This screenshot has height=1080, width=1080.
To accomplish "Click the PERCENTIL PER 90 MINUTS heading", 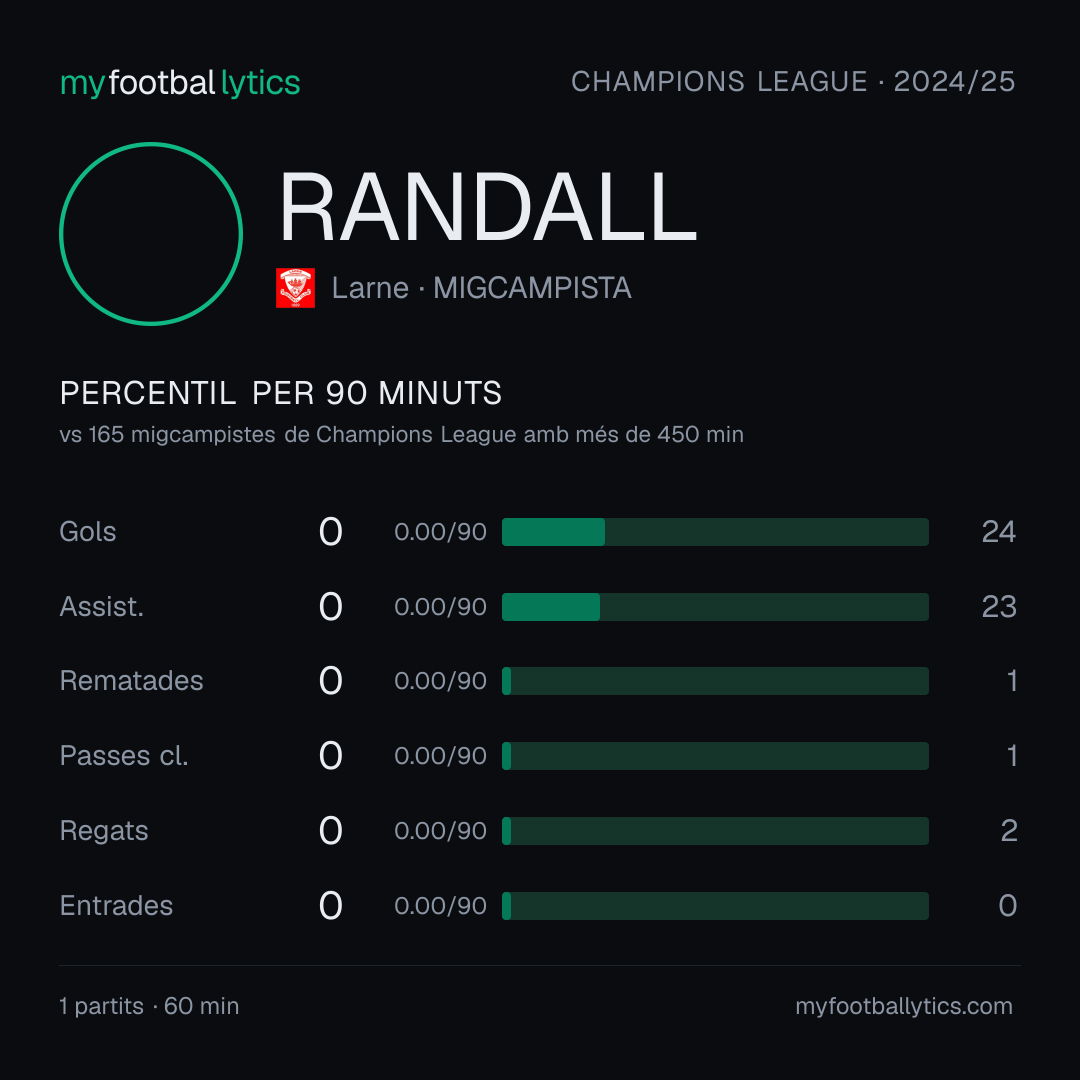I will click(280, 393).
